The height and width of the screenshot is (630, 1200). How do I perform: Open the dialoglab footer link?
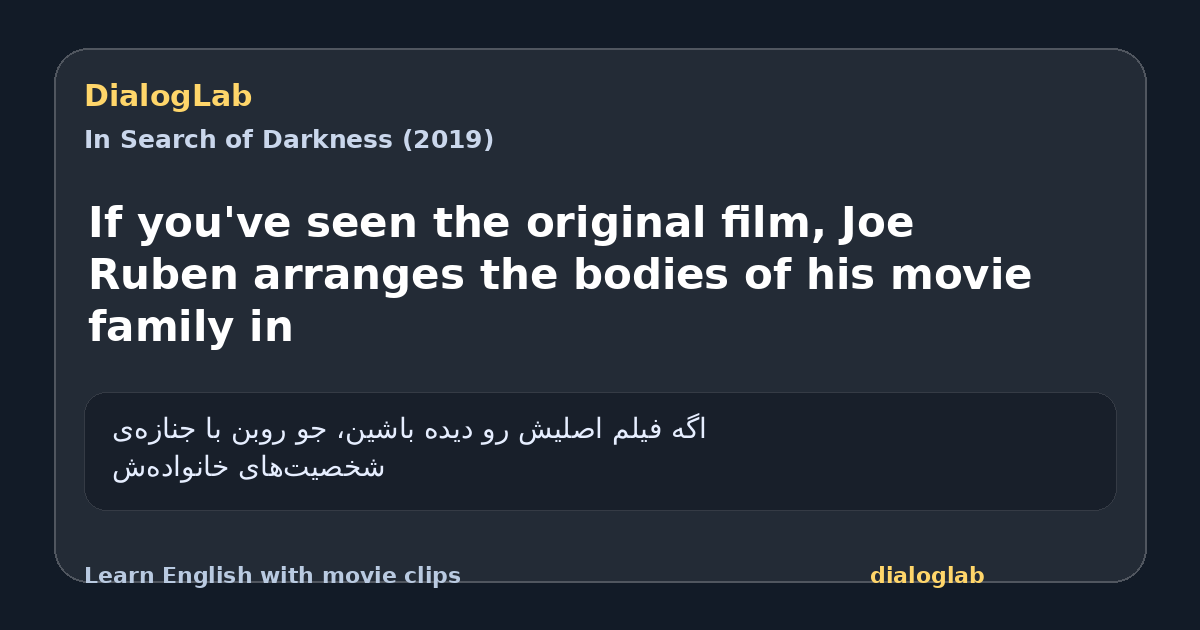tap(927, 576)
